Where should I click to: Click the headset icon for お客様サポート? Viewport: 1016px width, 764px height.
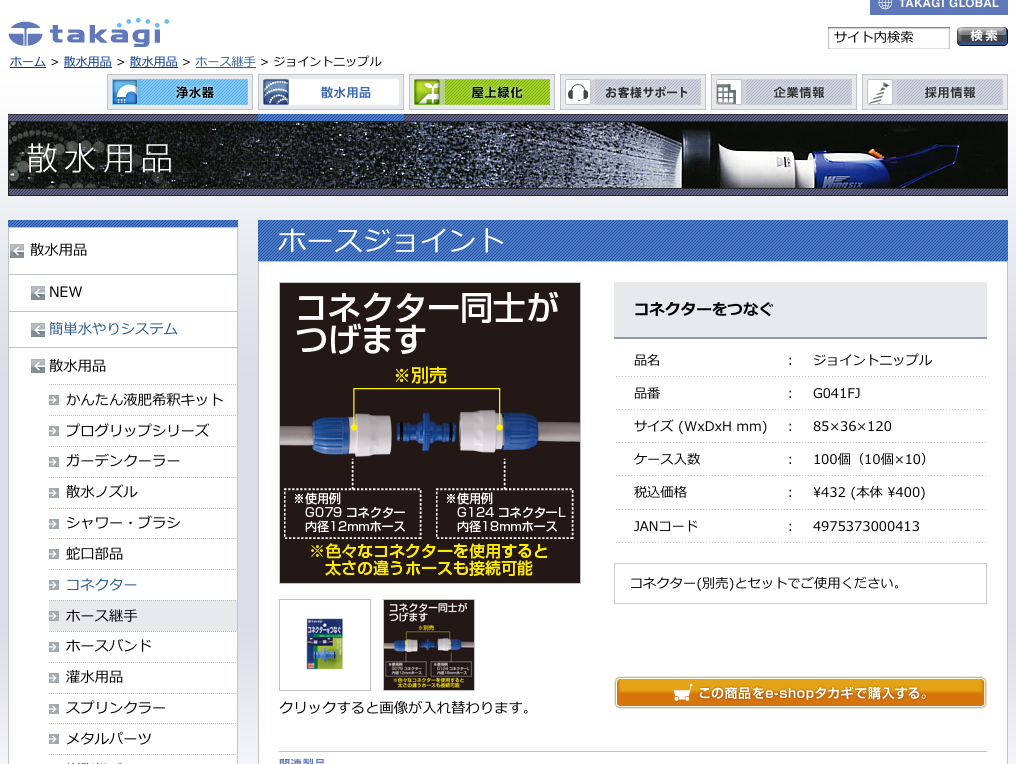pos(578,93)
